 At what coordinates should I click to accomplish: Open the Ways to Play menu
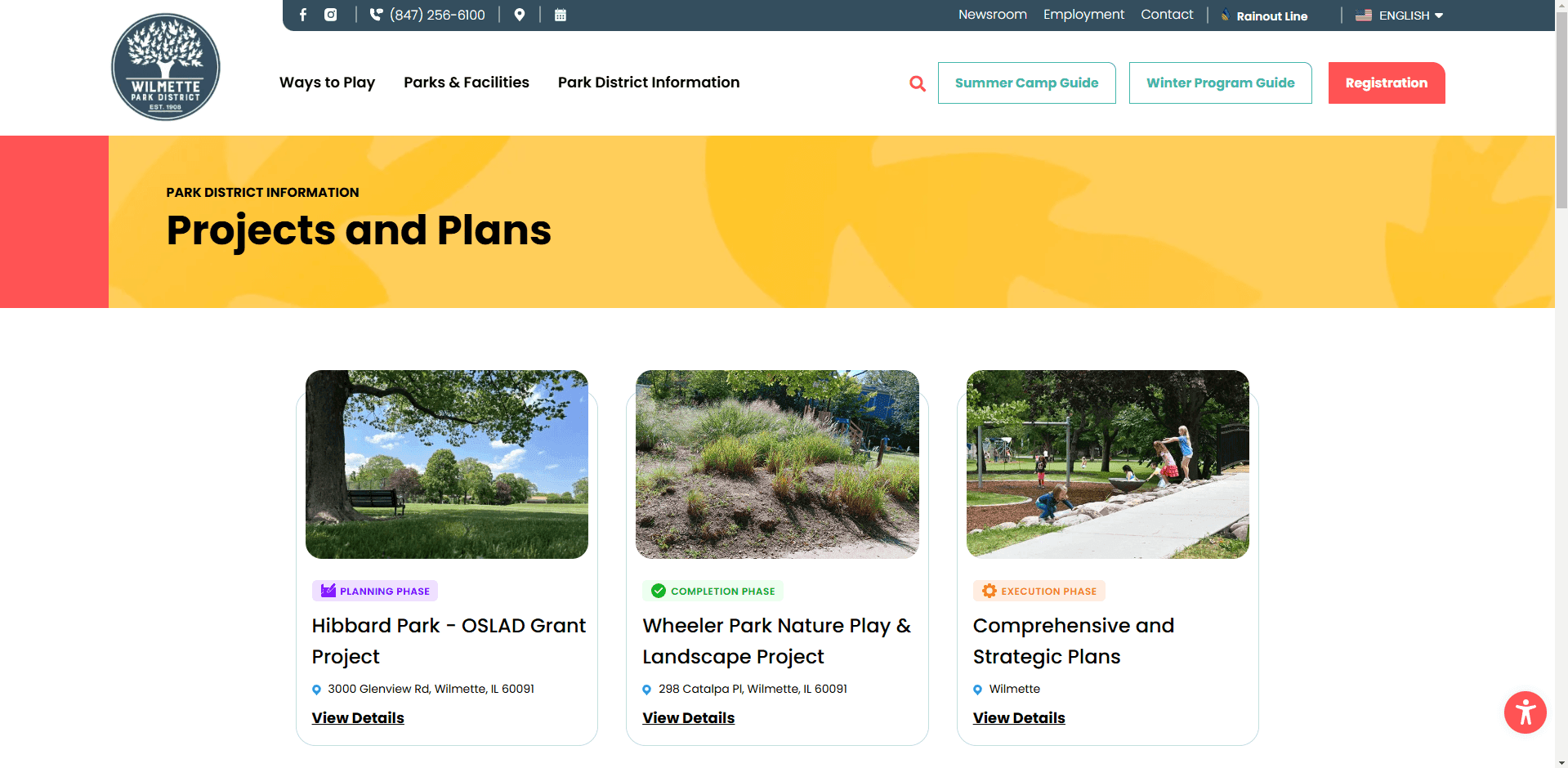pyautogui.click(x=327, y=83)
